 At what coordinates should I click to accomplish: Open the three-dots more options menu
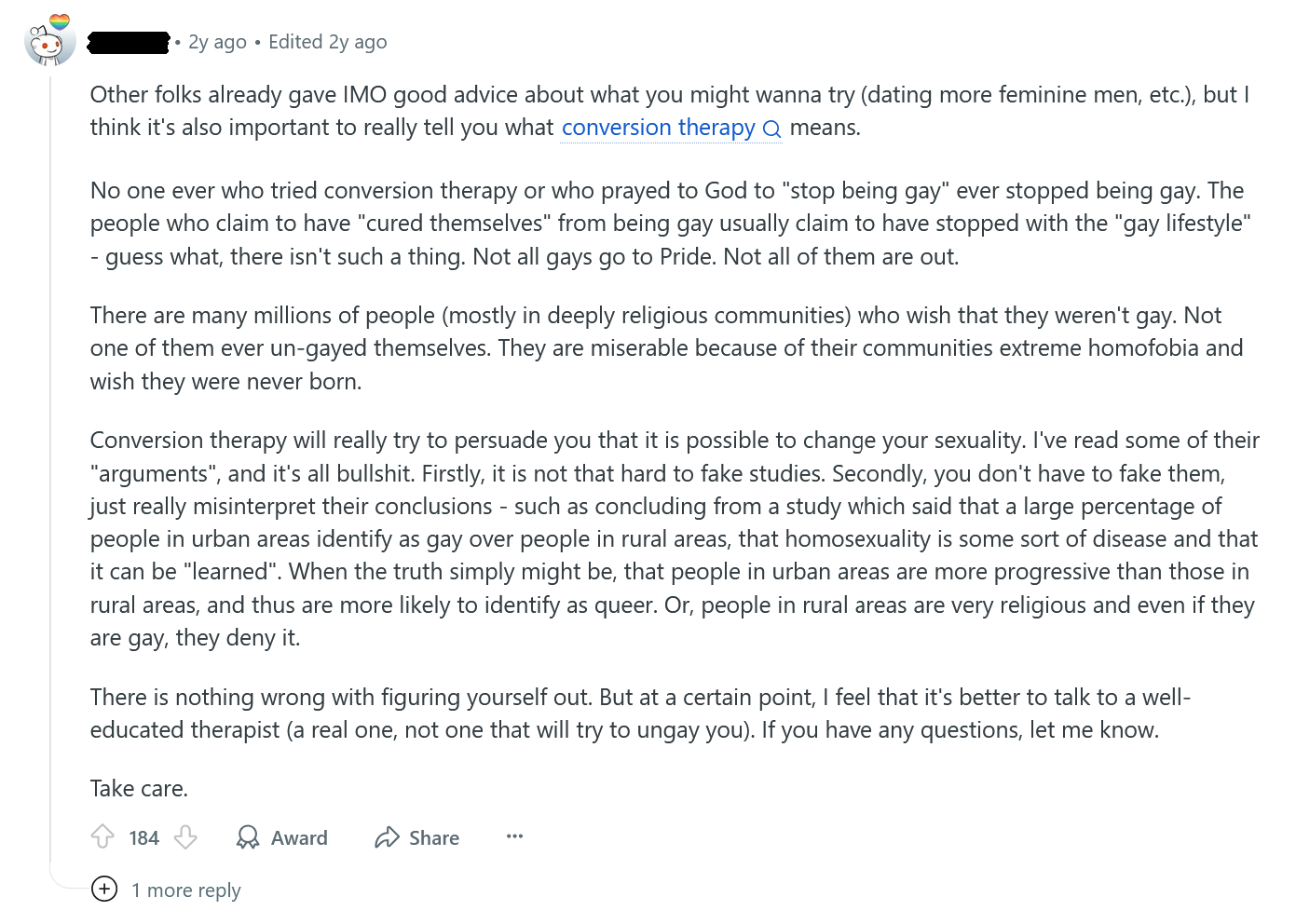(514, 836)
